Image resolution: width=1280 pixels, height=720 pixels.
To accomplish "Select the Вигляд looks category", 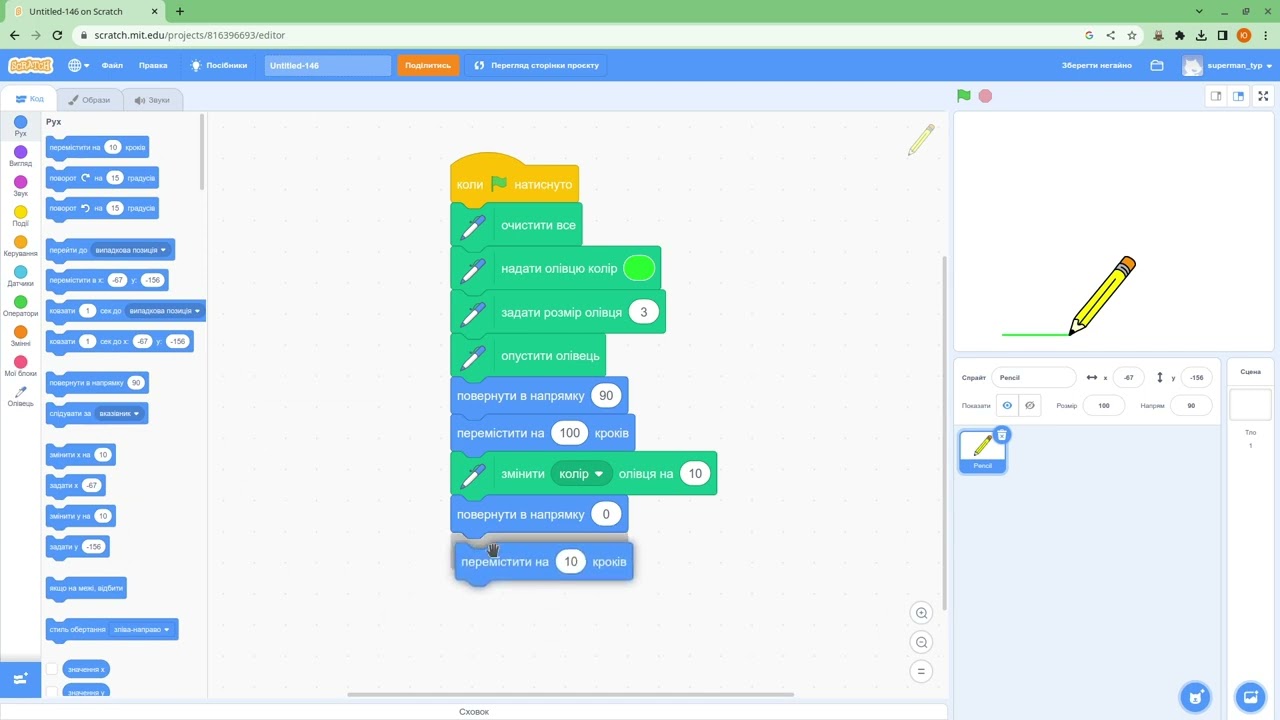I will tap(20, 157).
